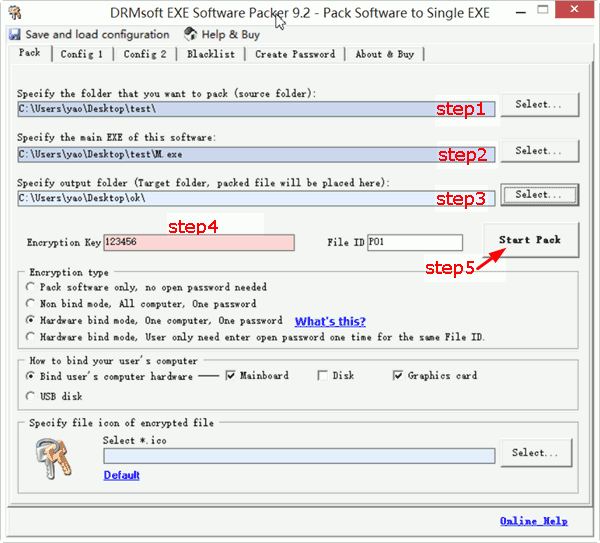The height and width of the screenshot is (543, 600).
Task: Minimize the DRMsoft window
Action: point(520,12)
